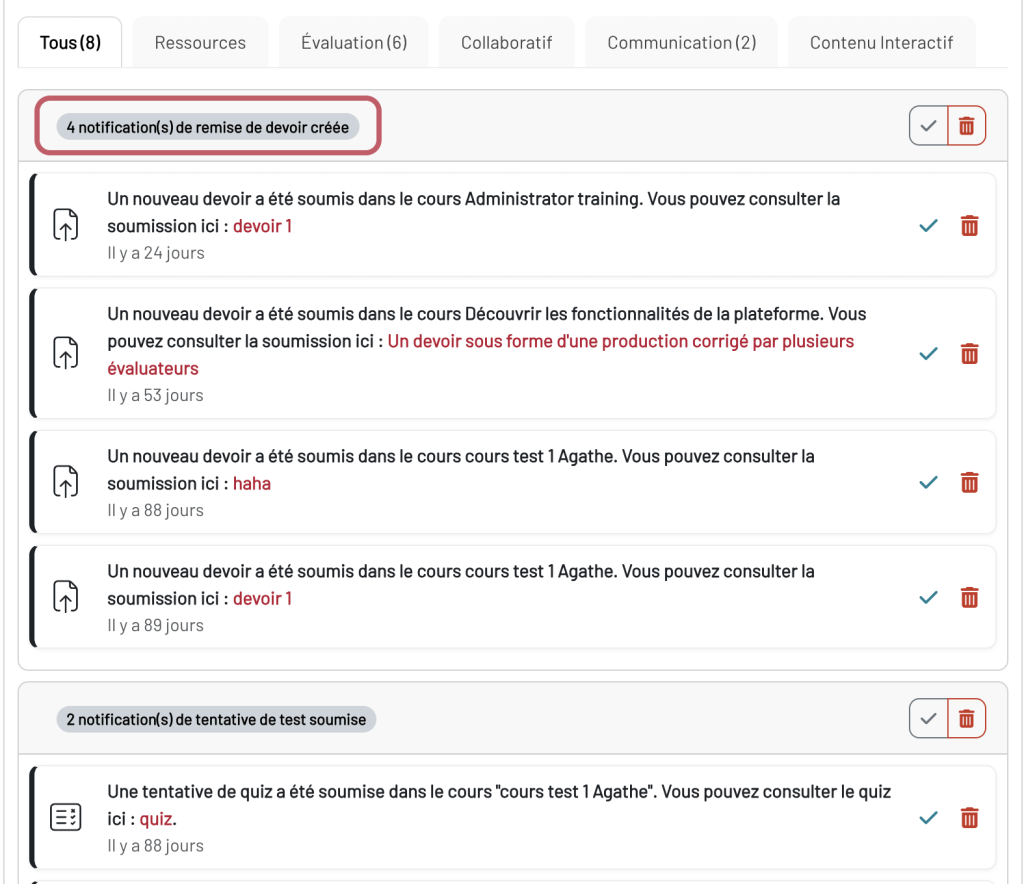1024x884 pixels.
Task: Click the '4 notification(s) de remise de devoir créée' badge
Action: click(208, 127)
